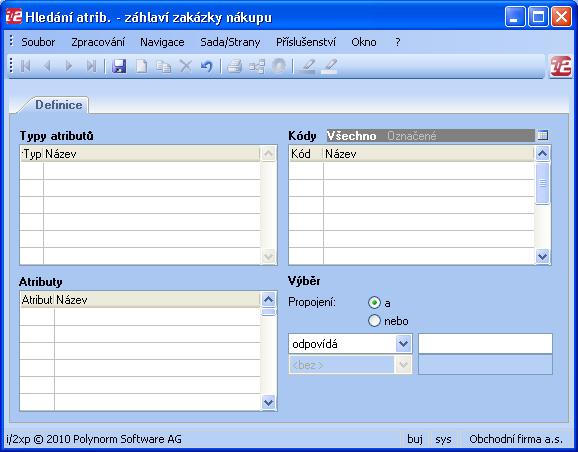578x452 pixels.
Task: Show Všechno codes in Kódy
Action: [x=352, y=136]
